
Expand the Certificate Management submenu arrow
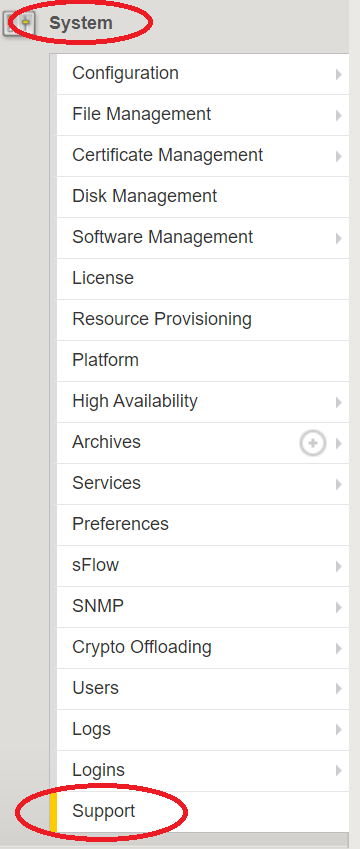click(x=338, y=156)
